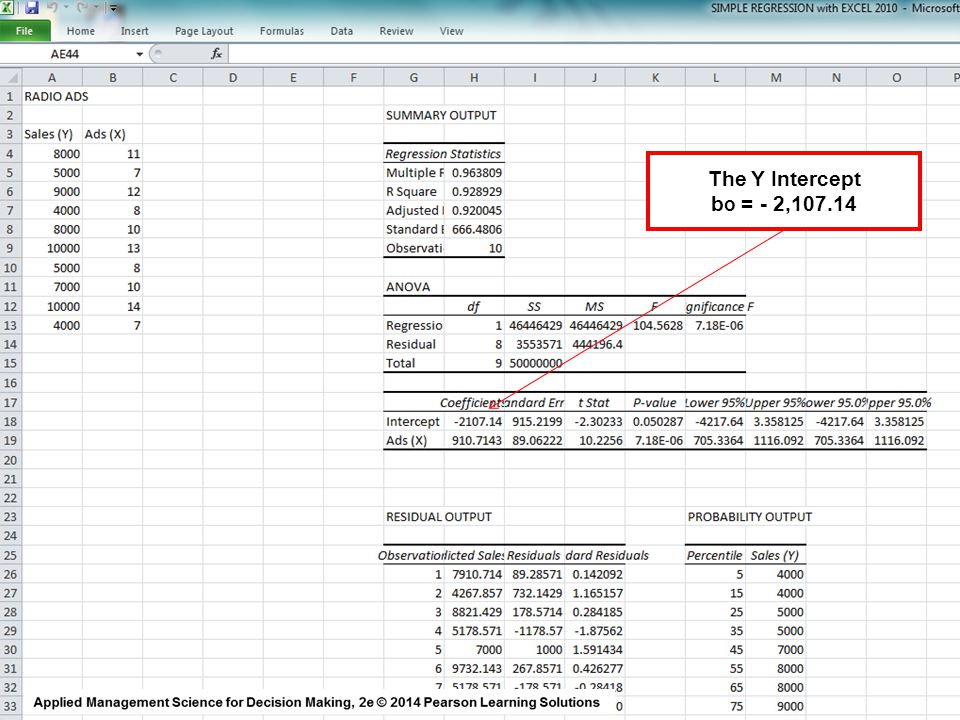
Task: Open the Customize Quick Access Toolbar dropdown
Action: [113, 9]
